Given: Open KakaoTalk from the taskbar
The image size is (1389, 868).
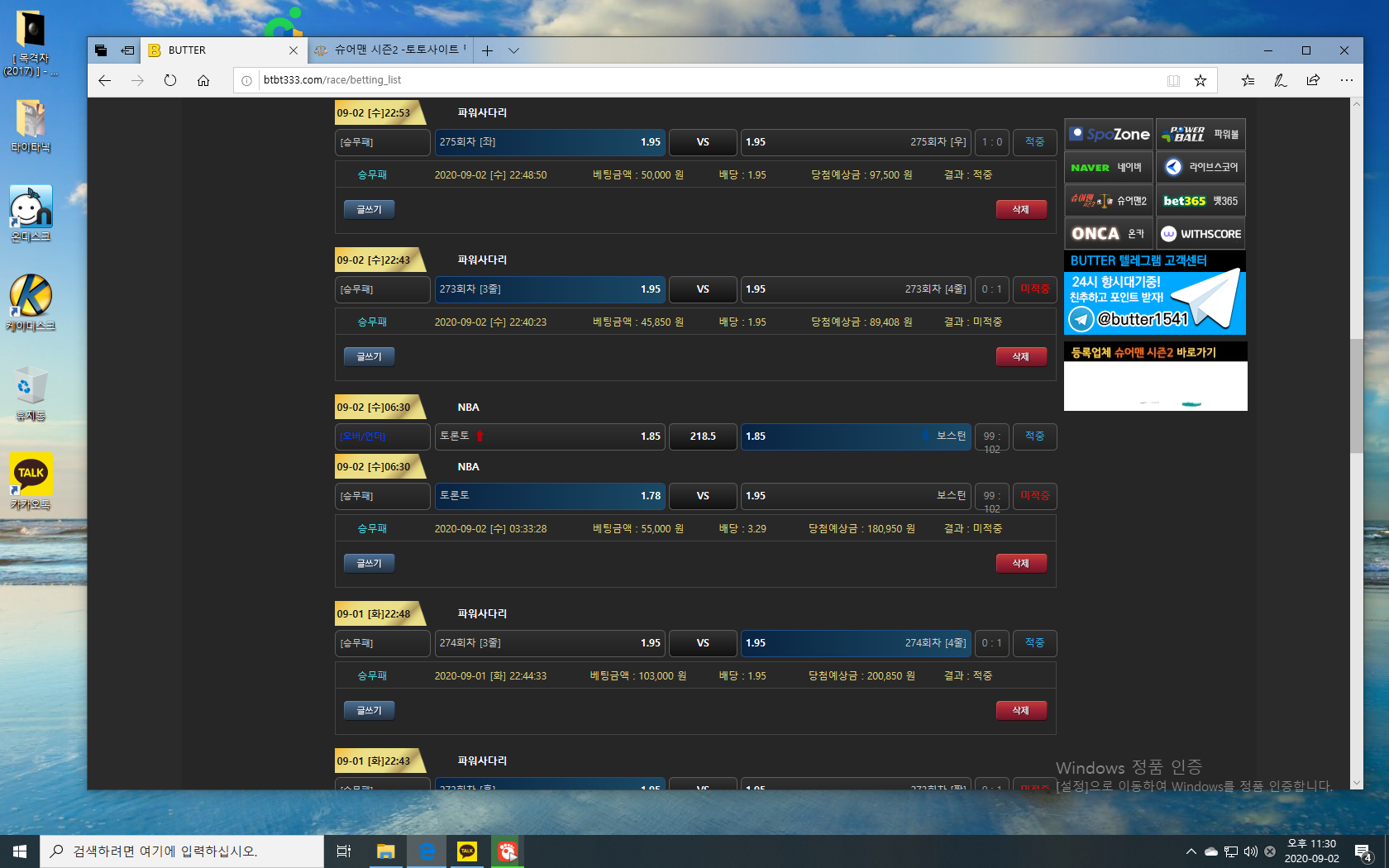Looking at the screenshot, I should click(467, 851).
